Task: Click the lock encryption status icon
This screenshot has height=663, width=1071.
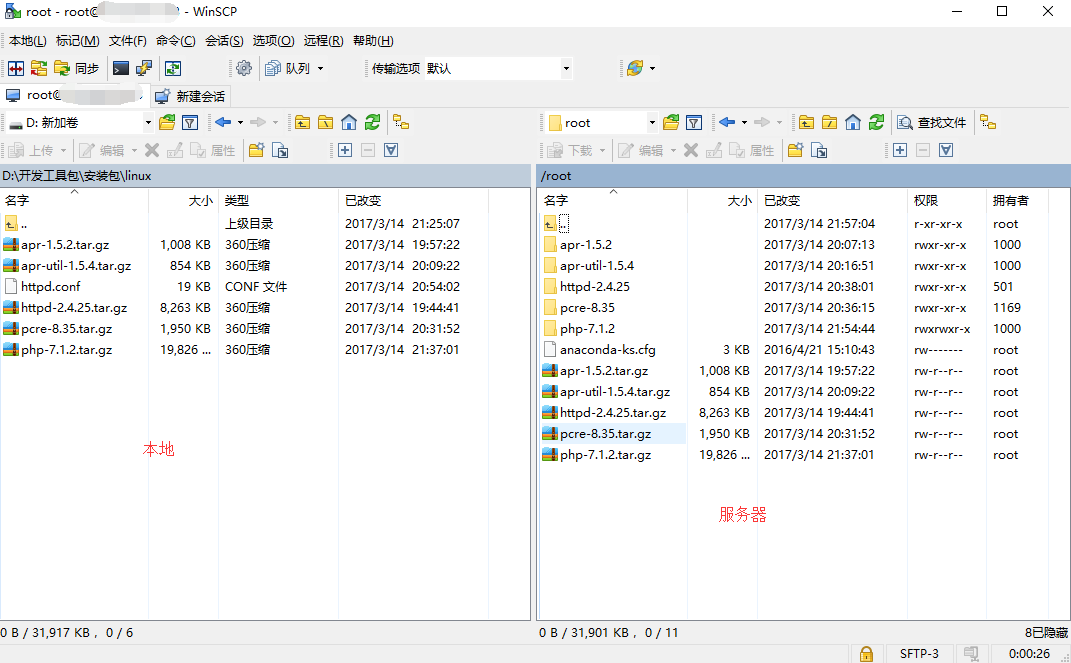Action: coord(866,653)
